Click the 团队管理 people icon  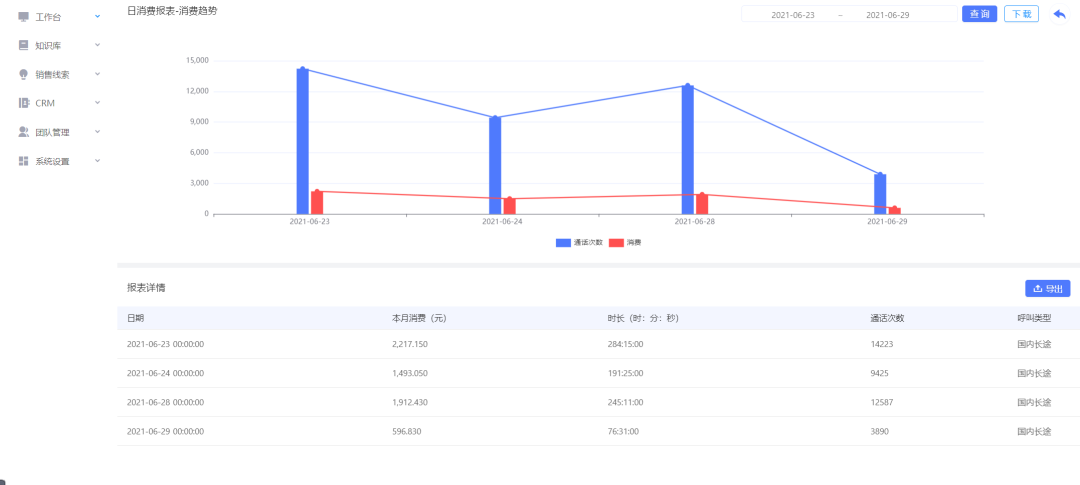click(23, 132)
